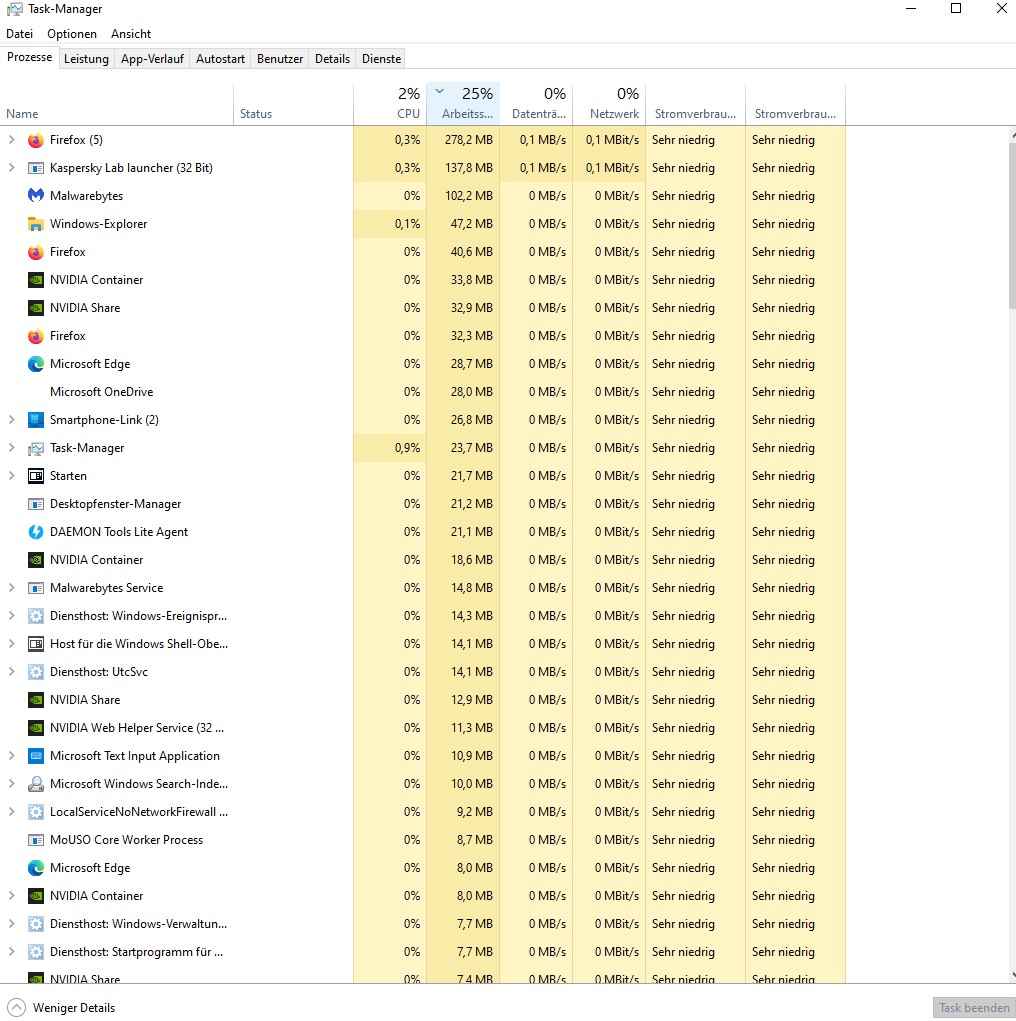Click the DAEMON Tools Lite Agent icon
The image size is (1016, 1021).
point(36,532)
